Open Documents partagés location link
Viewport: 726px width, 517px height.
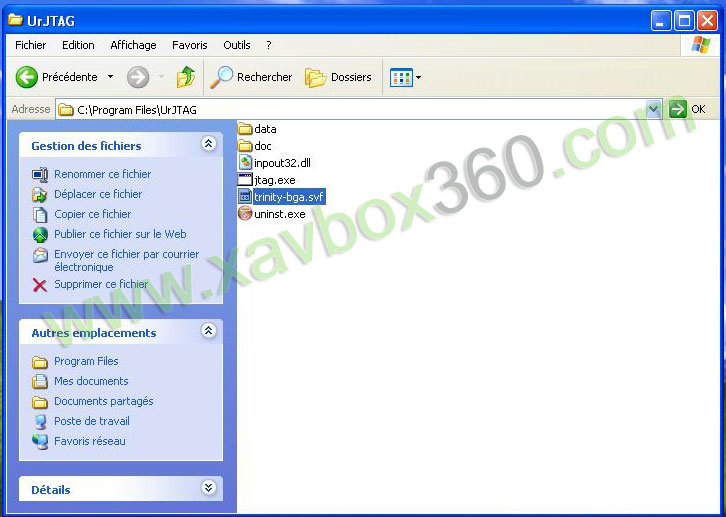tap(104, 401)
